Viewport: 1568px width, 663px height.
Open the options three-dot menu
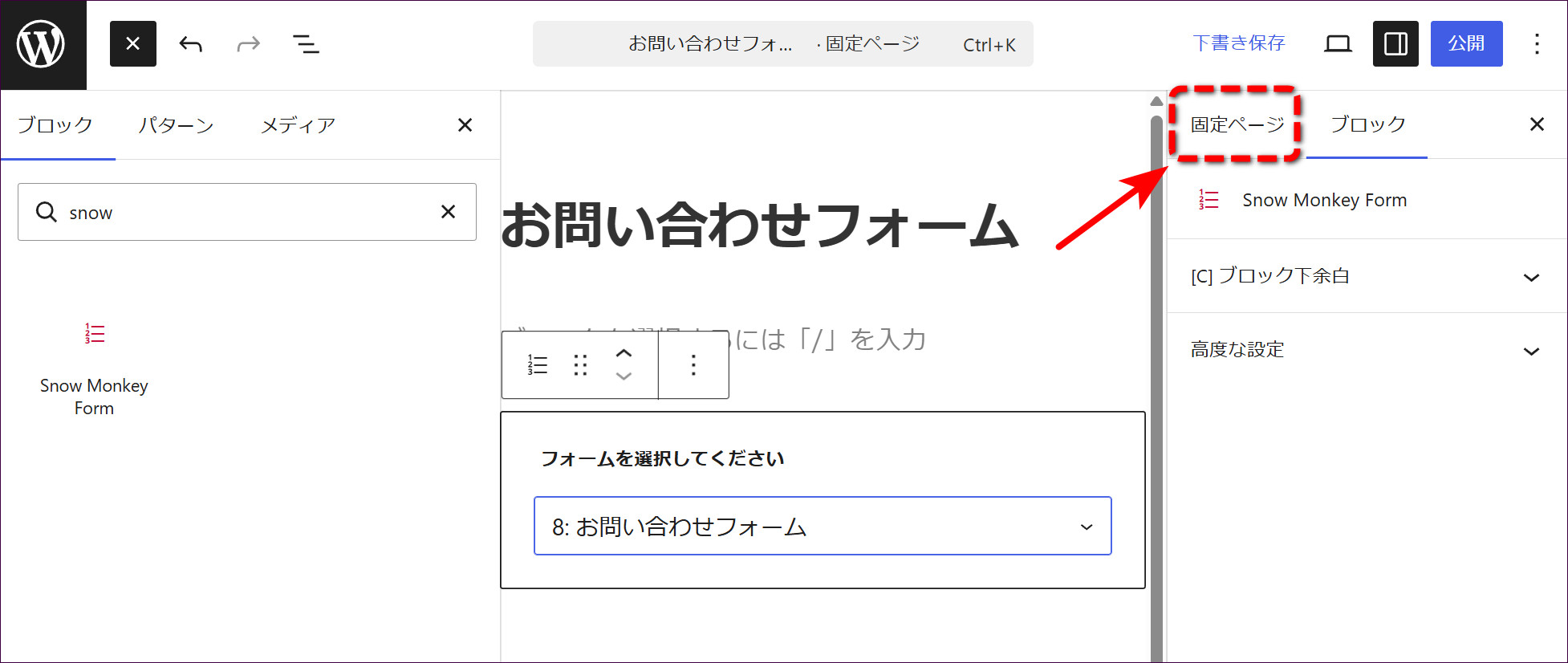coord(1537,43)
